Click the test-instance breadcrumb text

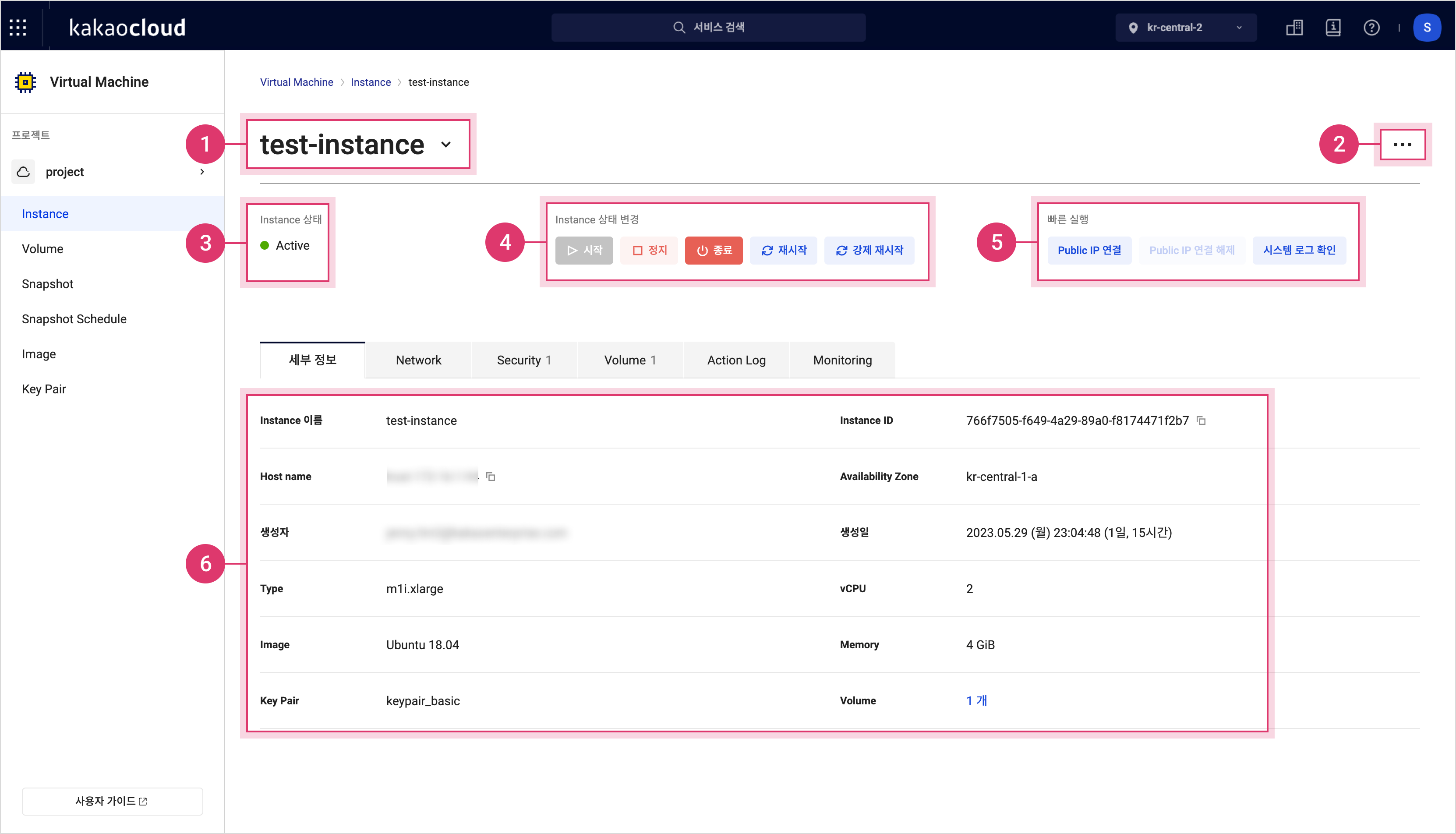(438, 82)
